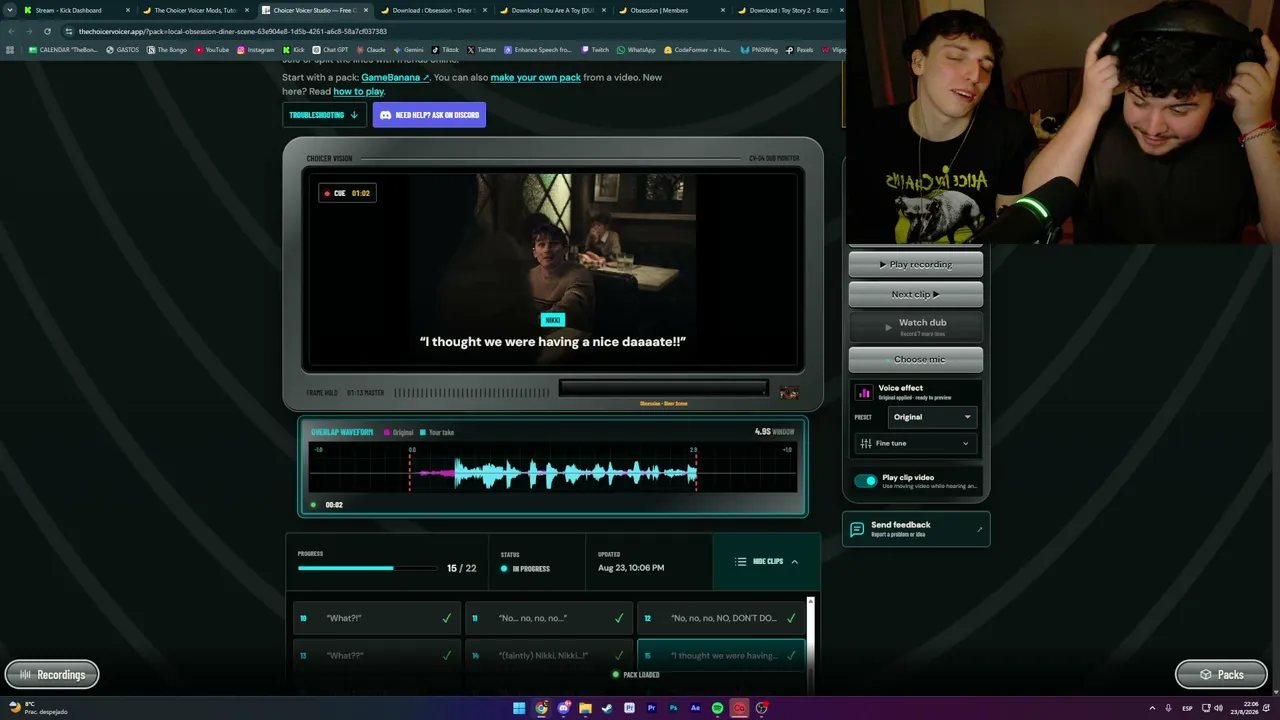Open the browser apps grid icon
Viewport: 1280px width, 720px height.
10,50
